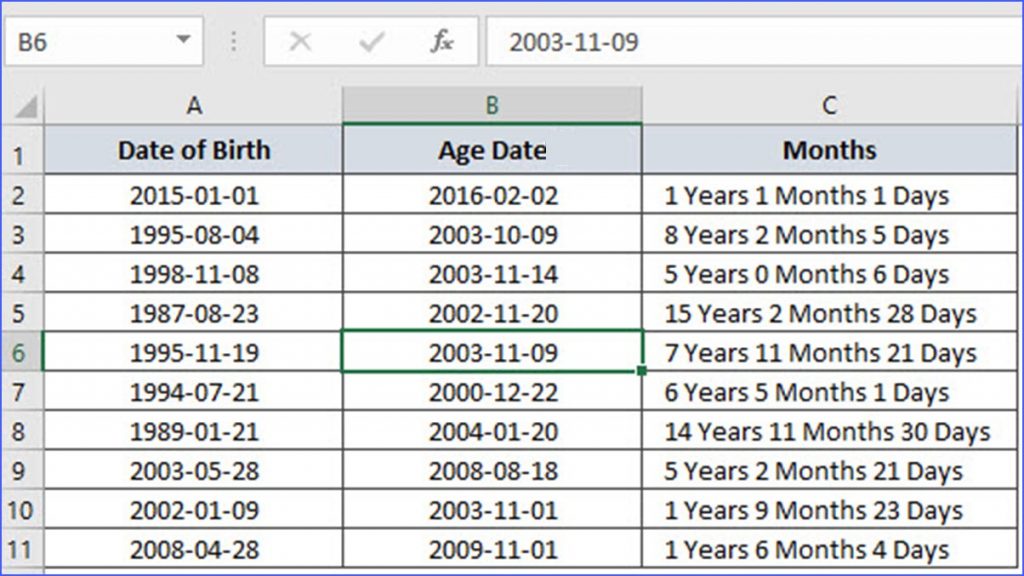1024x576 pixels.
Task: Click the Age Date header cell
Action: pyautogui.click(x=492, y=150)
